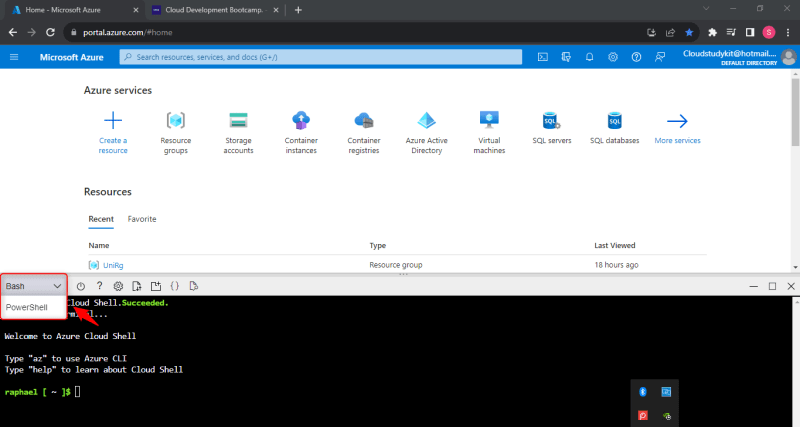Image resolution: width=800 pixels, height=427 pixels.
Task: Restart Cloud Shell with power icon
Action: [81, 286]
